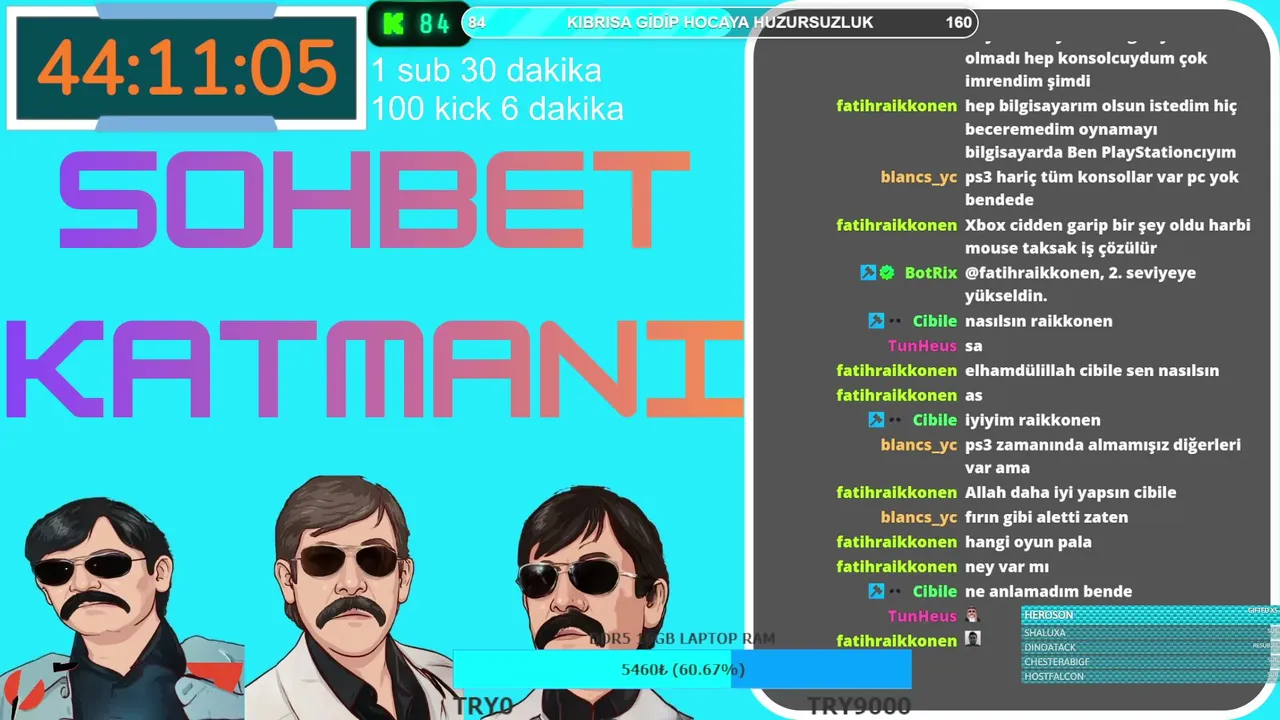
Task: Click the emote in fatihraikkonen's bottom chat message
Action: coord(972,639)
